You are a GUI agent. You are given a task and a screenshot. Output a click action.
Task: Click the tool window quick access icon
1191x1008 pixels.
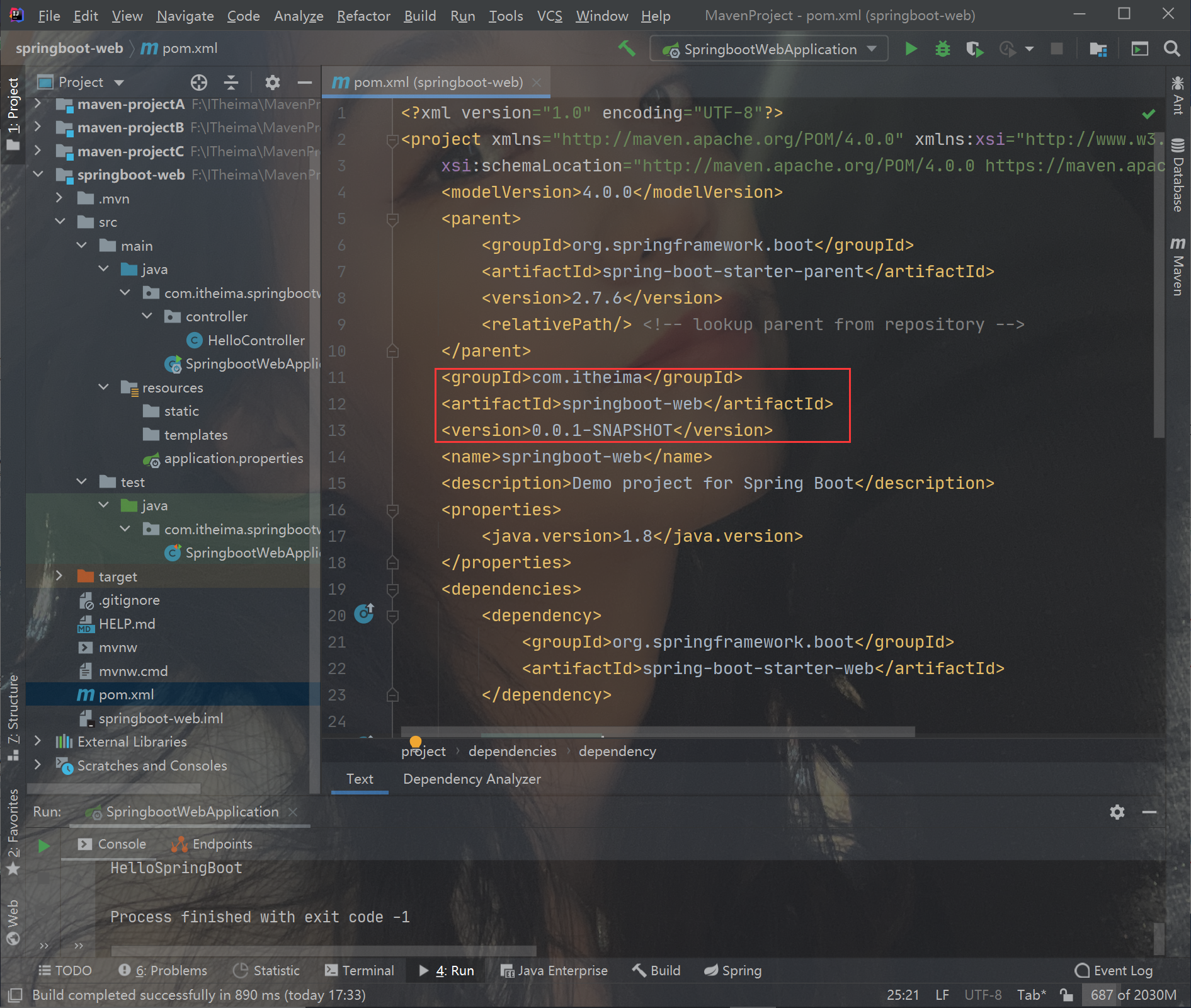point(15,995)
